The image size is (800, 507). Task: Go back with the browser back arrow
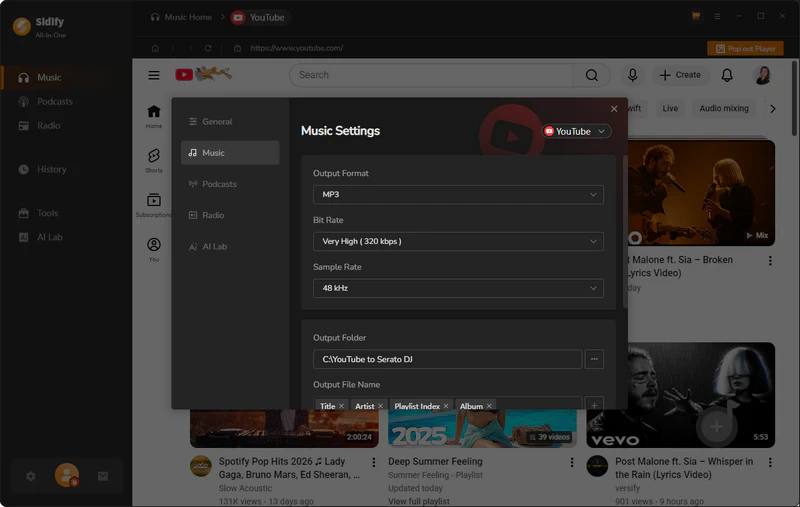click(173, 48)
